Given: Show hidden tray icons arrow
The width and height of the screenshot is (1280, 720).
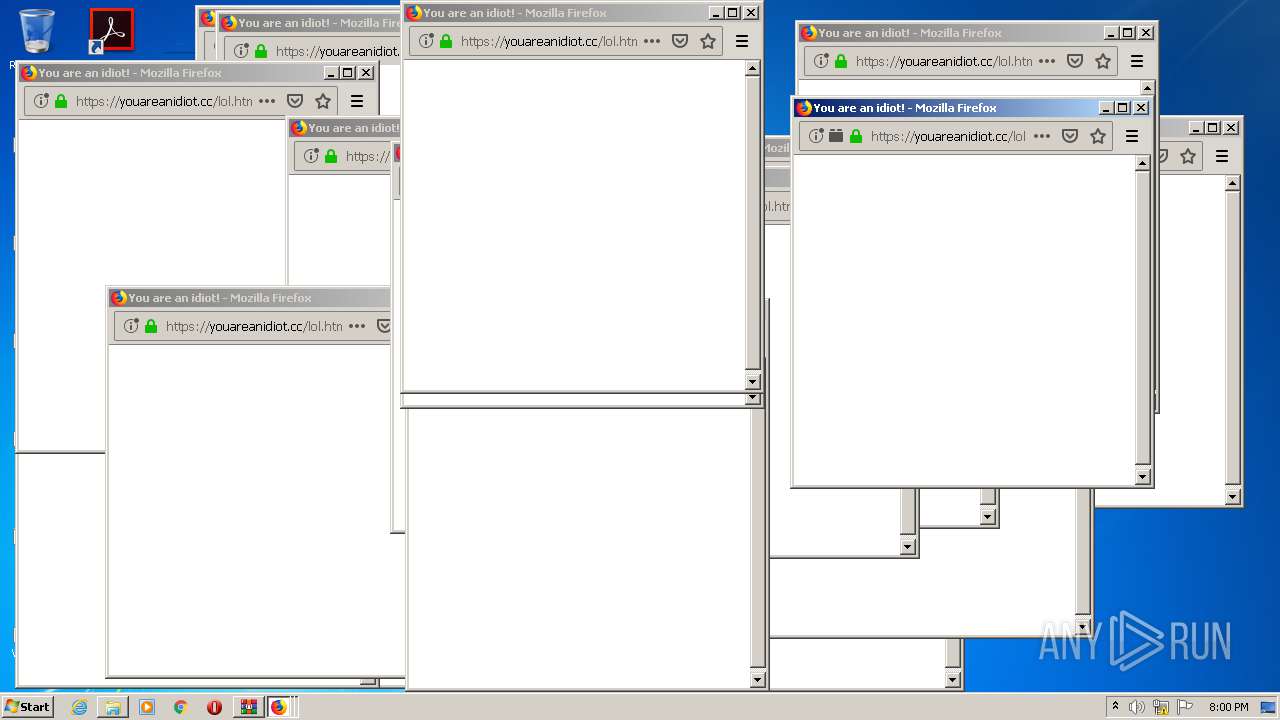Looking at the screenshot, I should tap(1115, 706).
